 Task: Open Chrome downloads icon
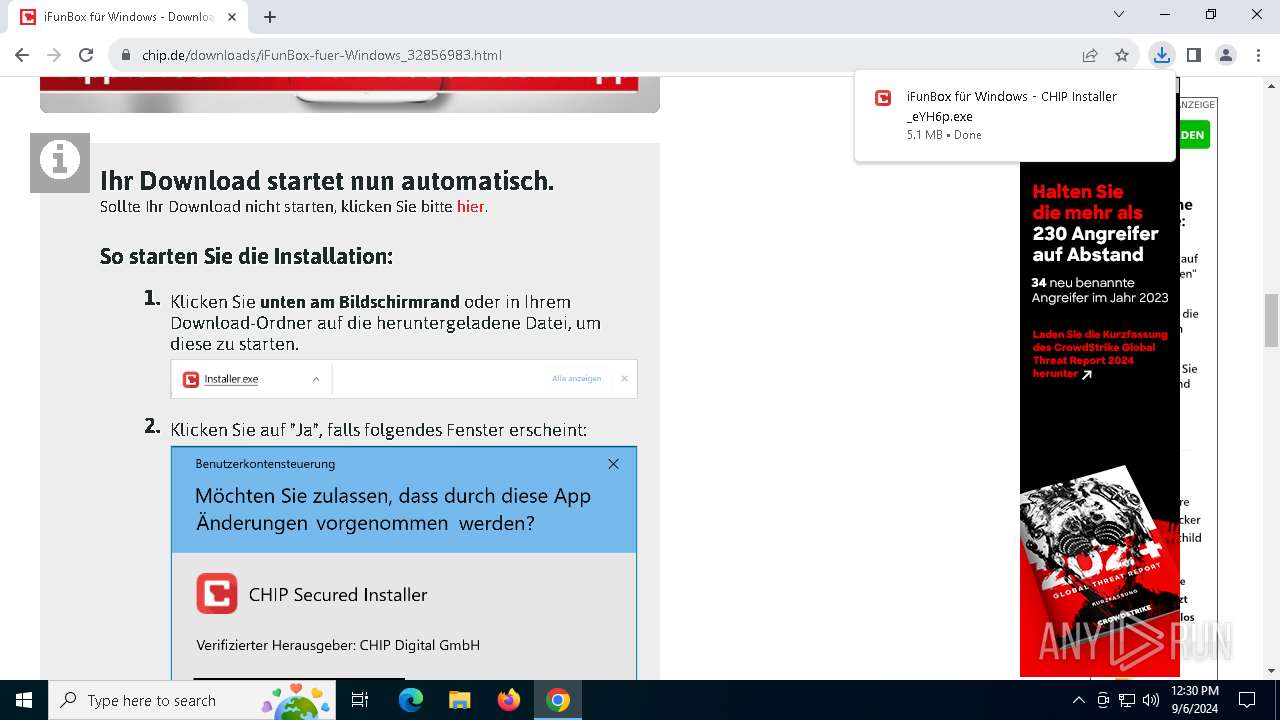1161,55
